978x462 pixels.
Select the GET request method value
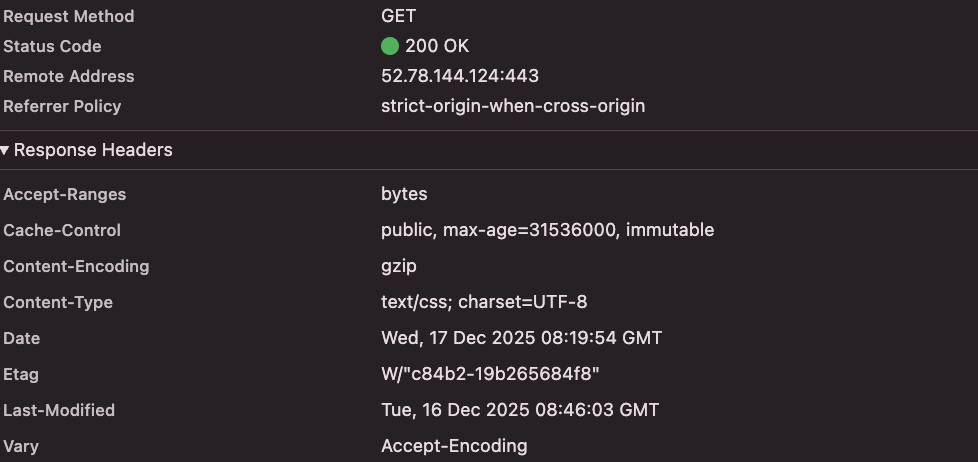click(398, 16)
